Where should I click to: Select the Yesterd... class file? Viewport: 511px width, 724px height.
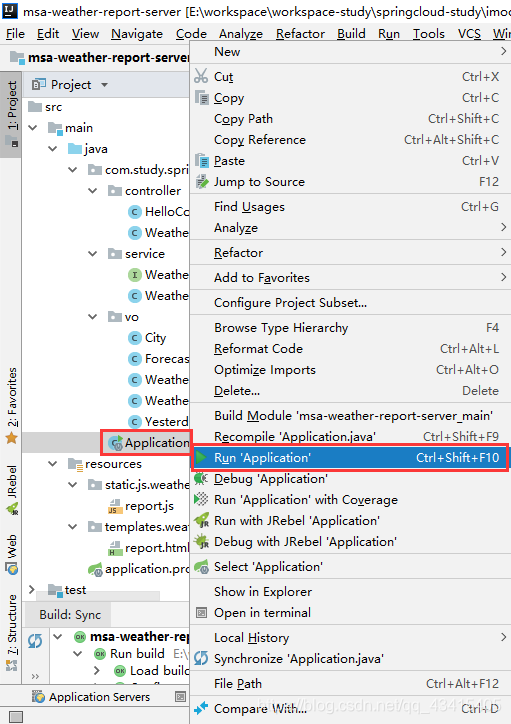(x=159, y=422)
